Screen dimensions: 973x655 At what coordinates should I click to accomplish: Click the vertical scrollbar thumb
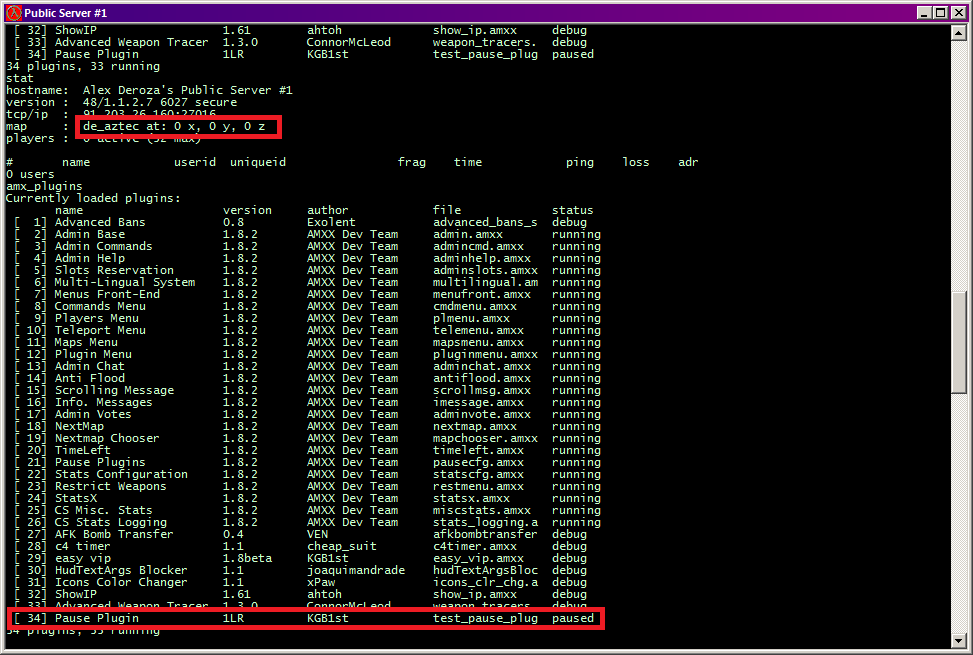(x=959, y=342)
